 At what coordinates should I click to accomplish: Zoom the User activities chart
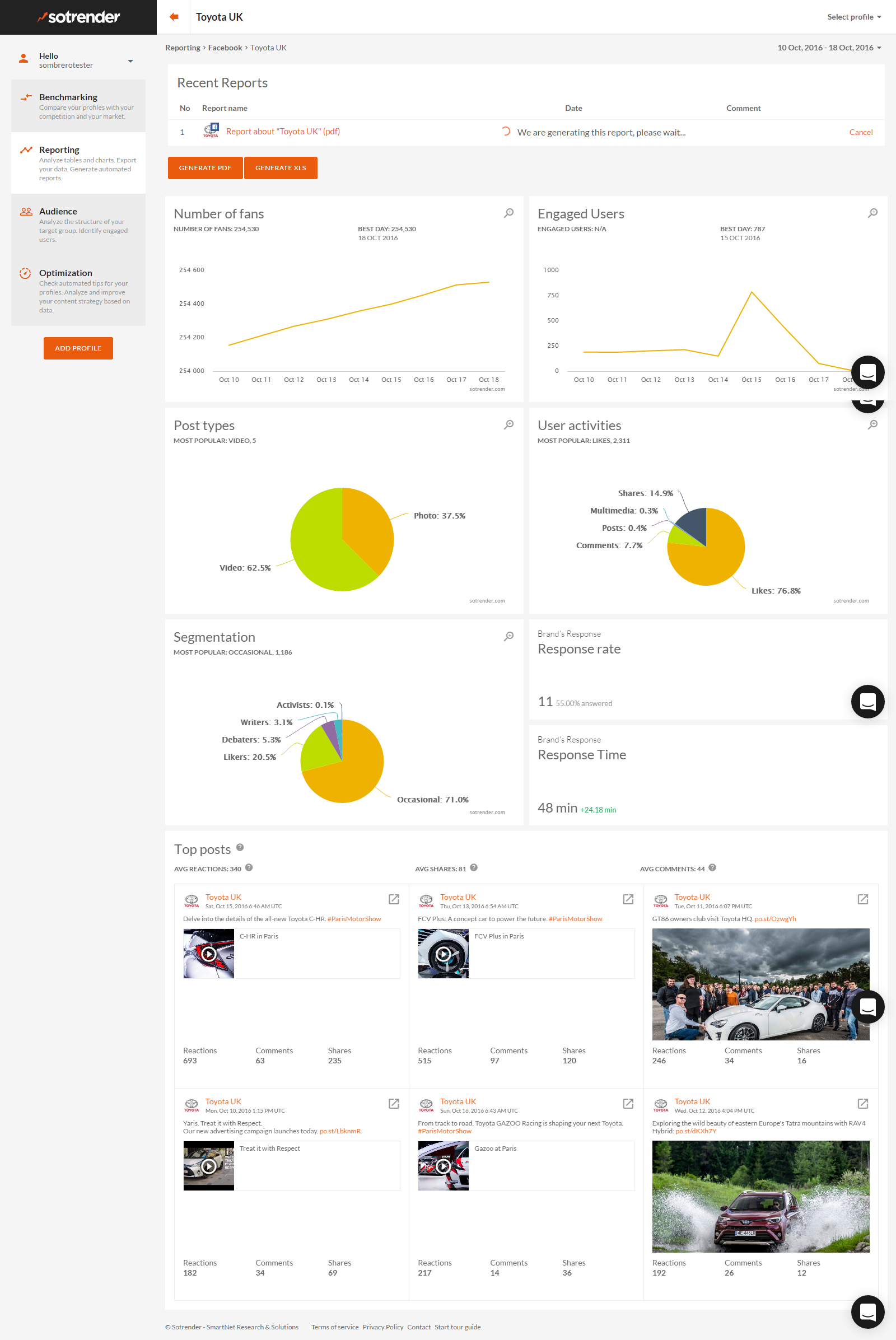[x=872, y=424]
